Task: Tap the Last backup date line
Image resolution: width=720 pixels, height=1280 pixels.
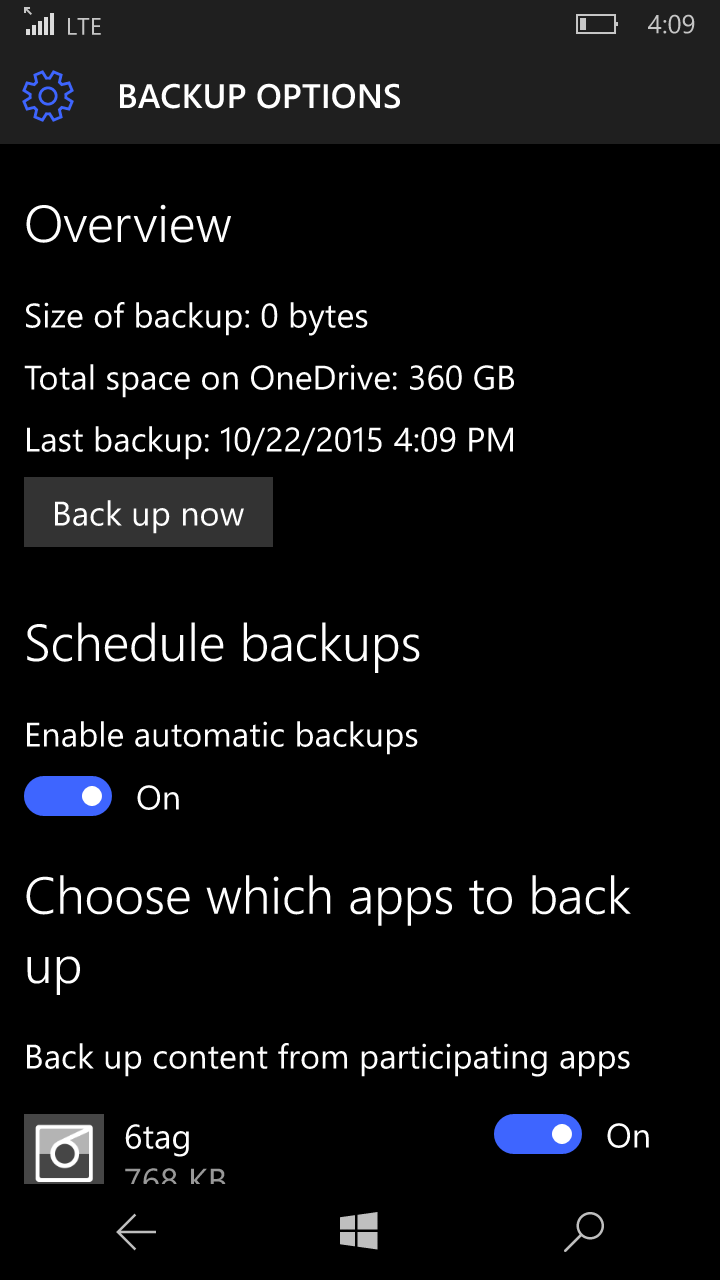Action: (269, 440)
